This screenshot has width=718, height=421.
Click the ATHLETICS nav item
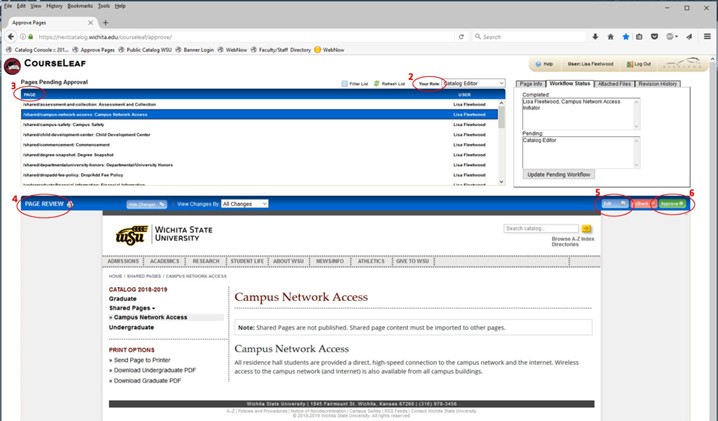point(371,261)
